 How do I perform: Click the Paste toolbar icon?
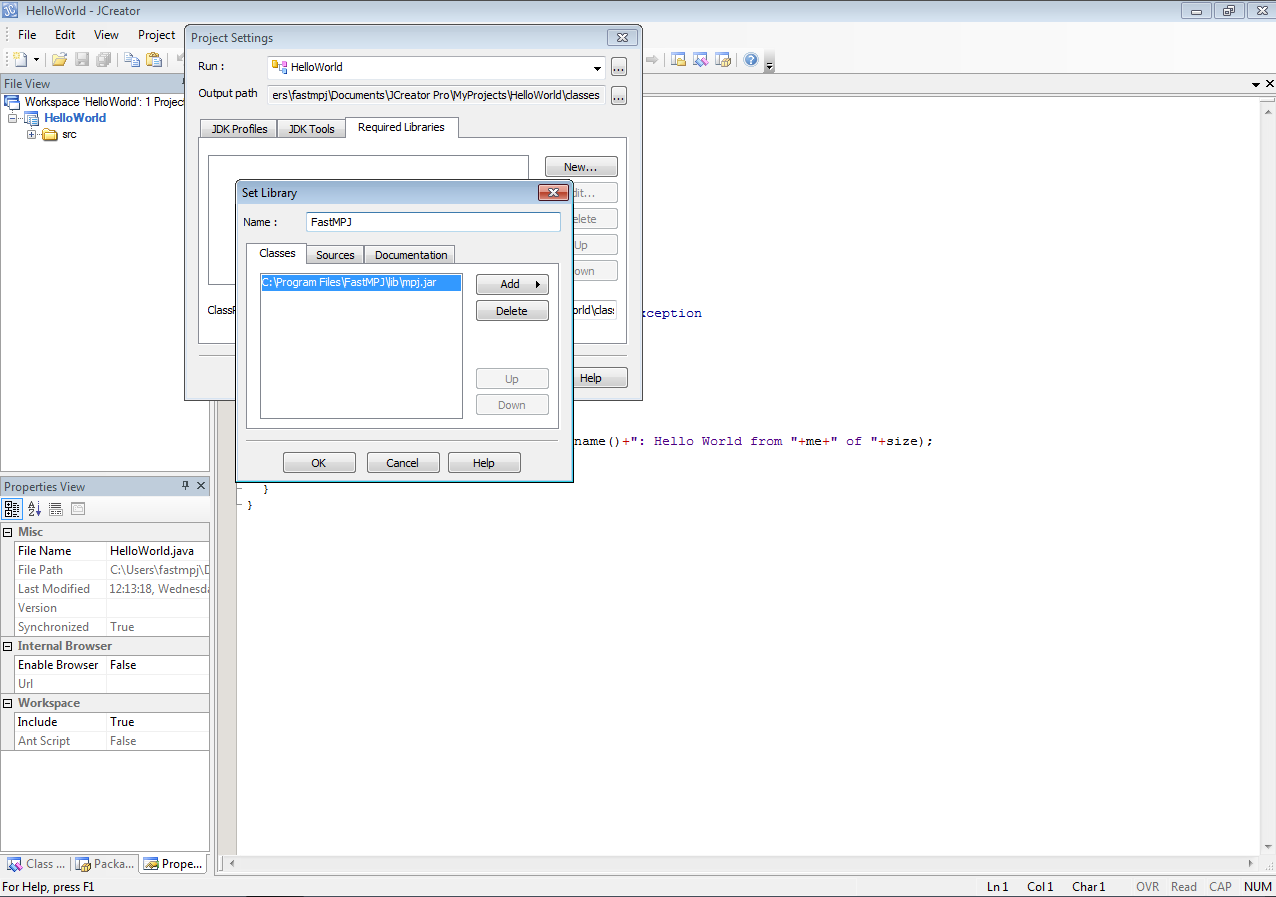(154, 60)
